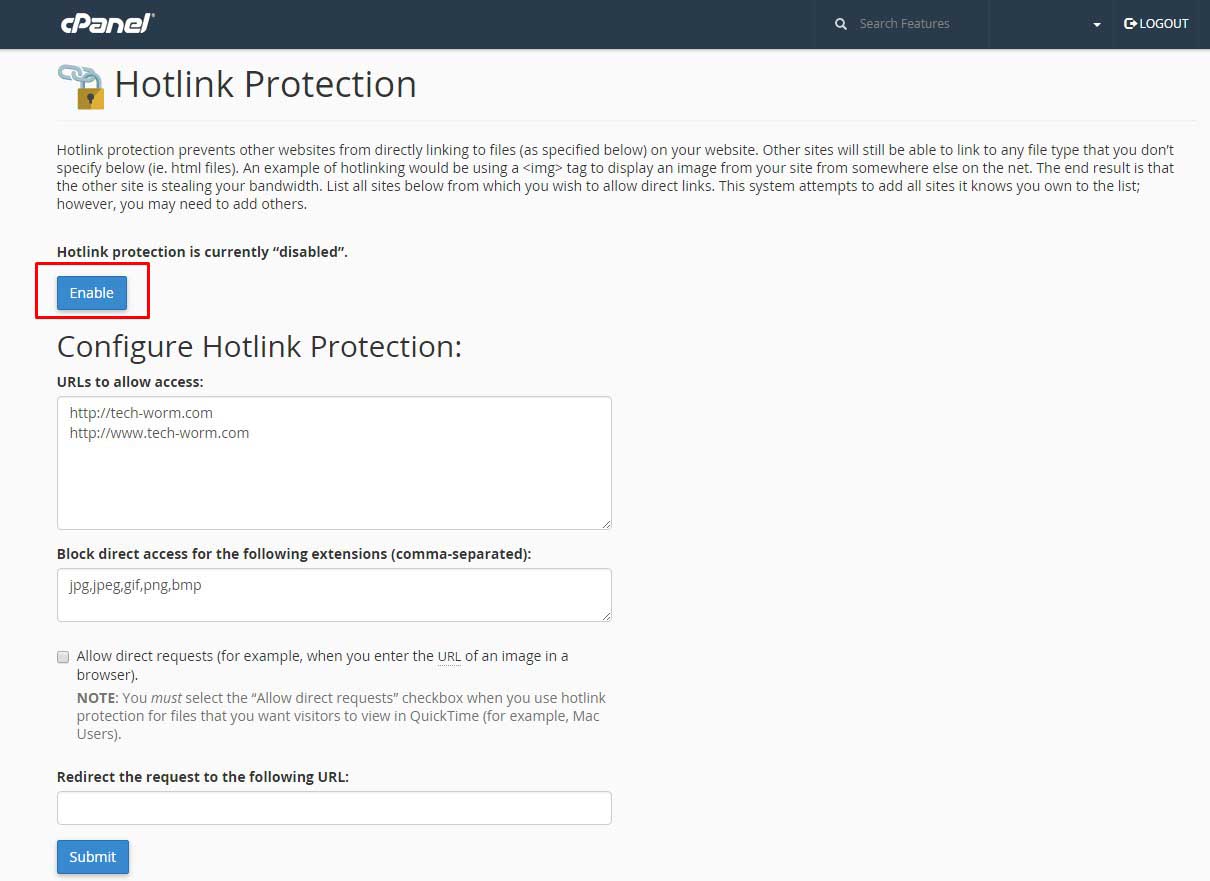This screenshot has height=881, width=1210.
Task: Grab the resize handle of extensions textarea
Action: [x=606, y=616]
